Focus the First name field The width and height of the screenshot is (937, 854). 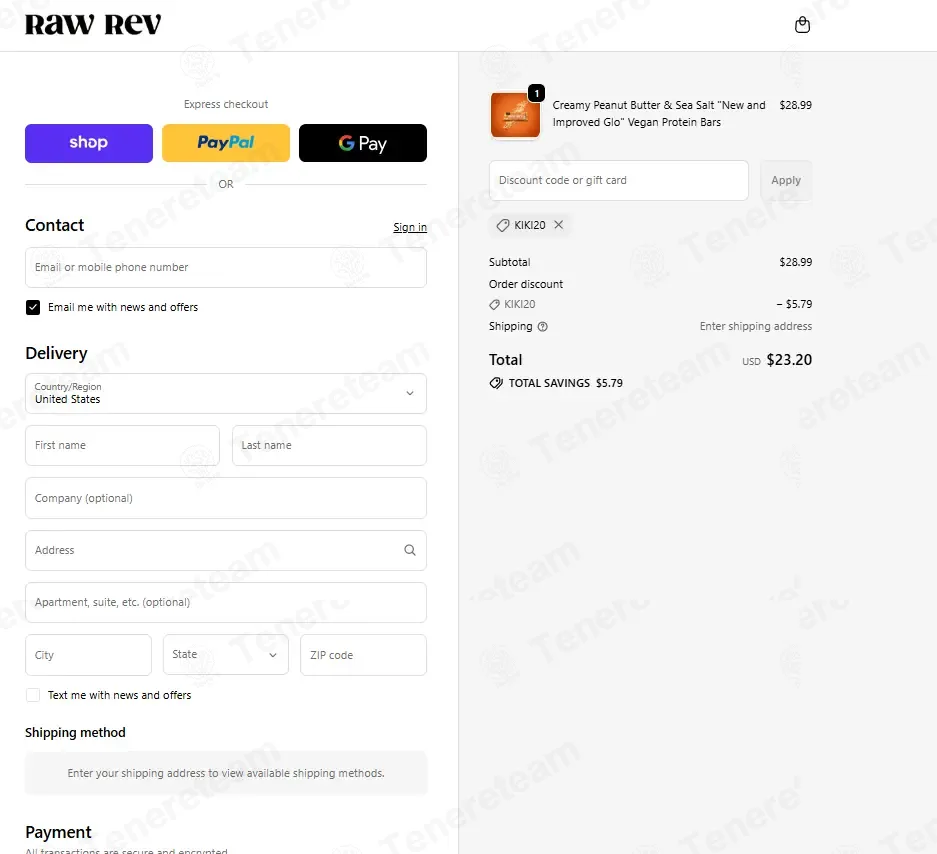123,445
